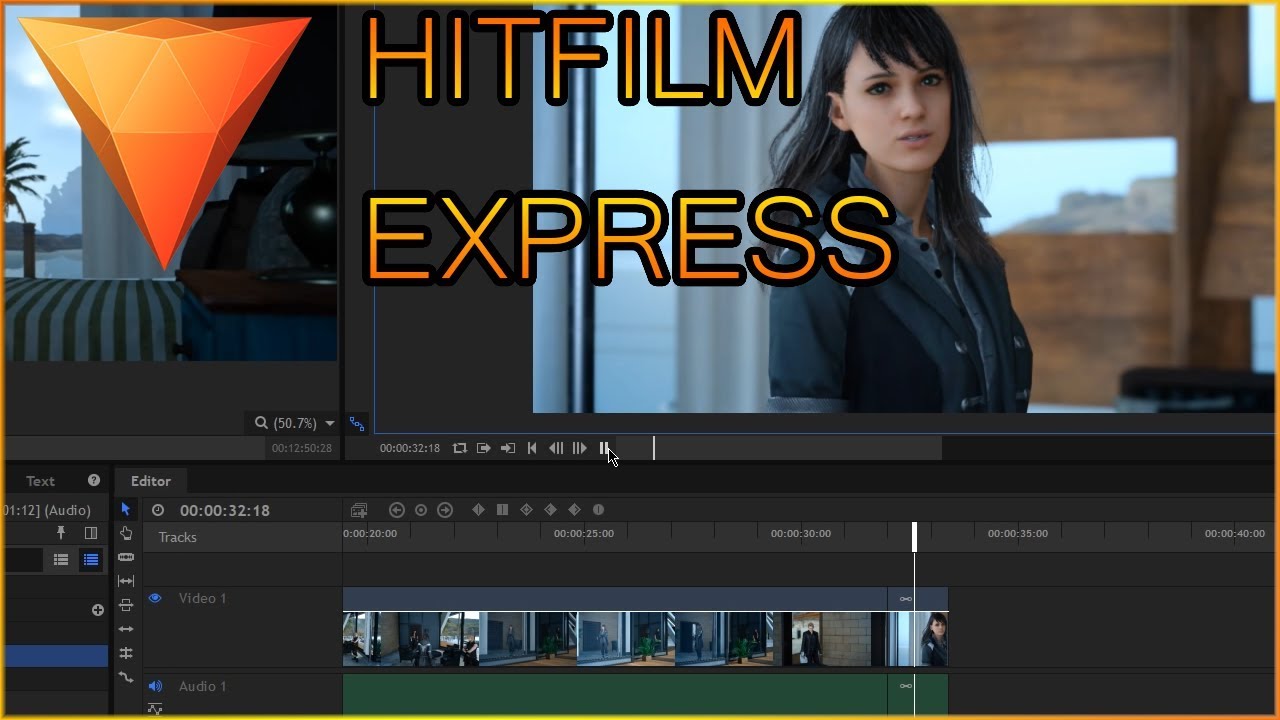1280x720 pixels.
Task: Select the arrow Selection tool
Action: (126, 509)
